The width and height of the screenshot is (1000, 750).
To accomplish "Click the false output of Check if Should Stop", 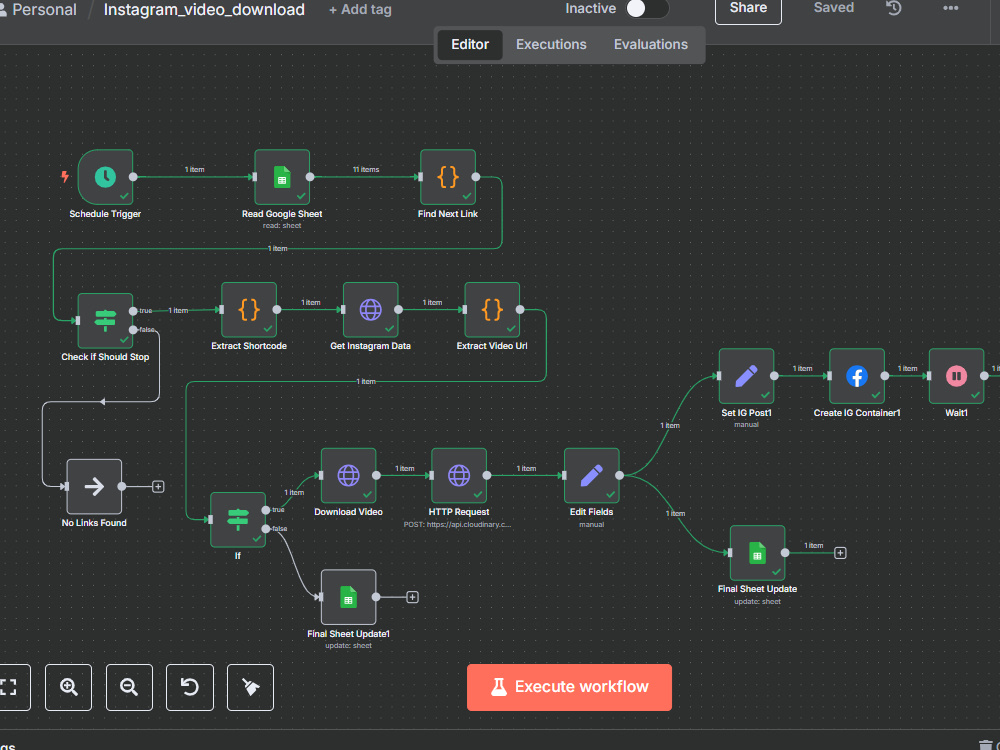I will pyautogui.click(x=133, y=330).
